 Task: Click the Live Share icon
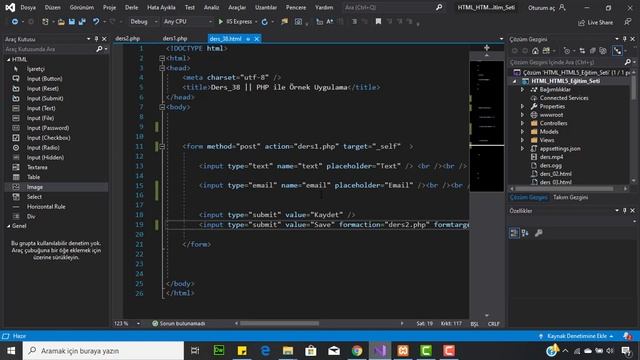(582, 23)
